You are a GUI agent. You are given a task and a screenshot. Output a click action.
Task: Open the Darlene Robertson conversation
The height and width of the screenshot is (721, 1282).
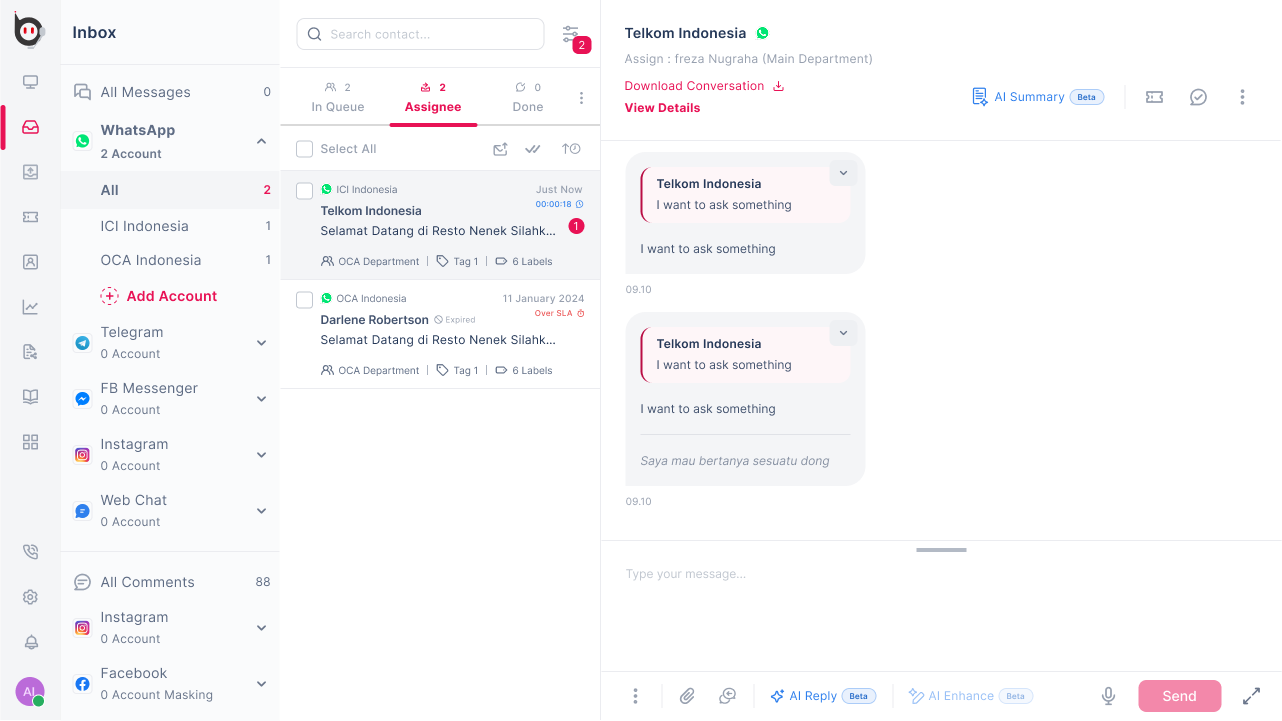click(x=440, y=334)
